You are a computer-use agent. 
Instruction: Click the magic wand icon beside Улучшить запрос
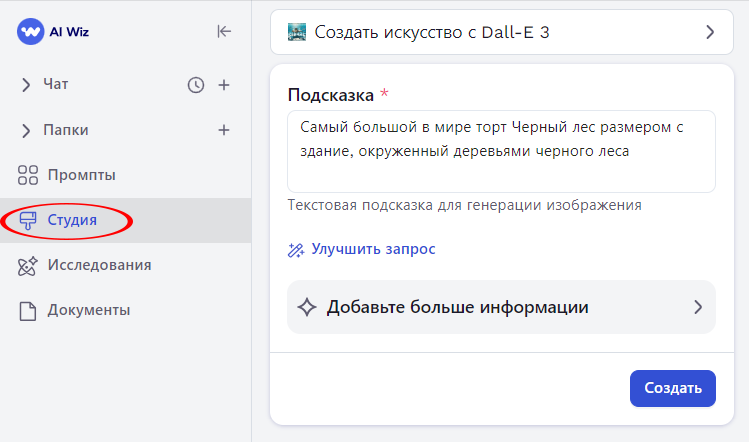coord(296,249)
